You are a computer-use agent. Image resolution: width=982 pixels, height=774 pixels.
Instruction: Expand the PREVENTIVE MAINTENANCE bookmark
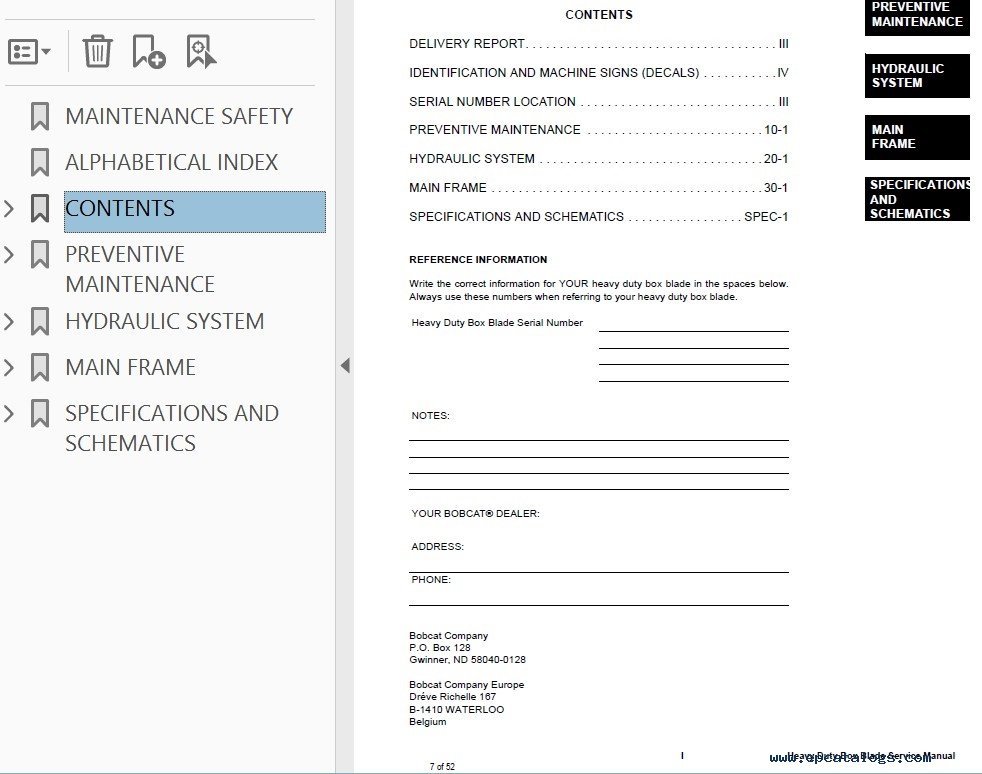click(10, 255)
